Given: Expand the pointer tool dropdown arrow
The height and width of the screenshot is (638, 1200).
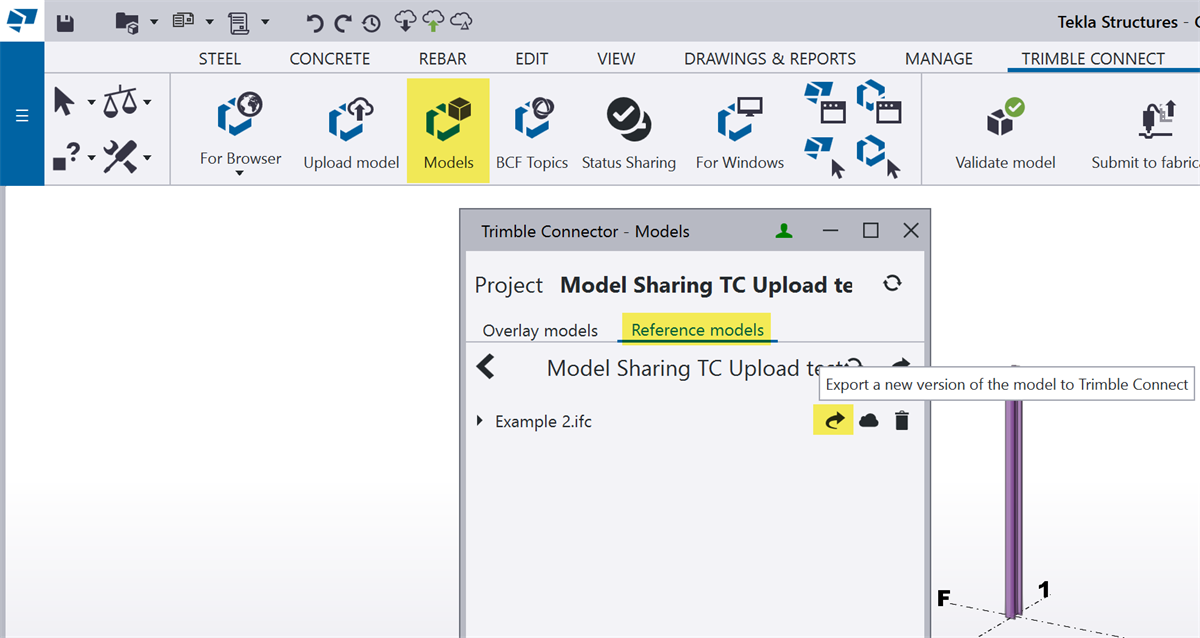Looking at the screenshot, I should pos(91,102).
